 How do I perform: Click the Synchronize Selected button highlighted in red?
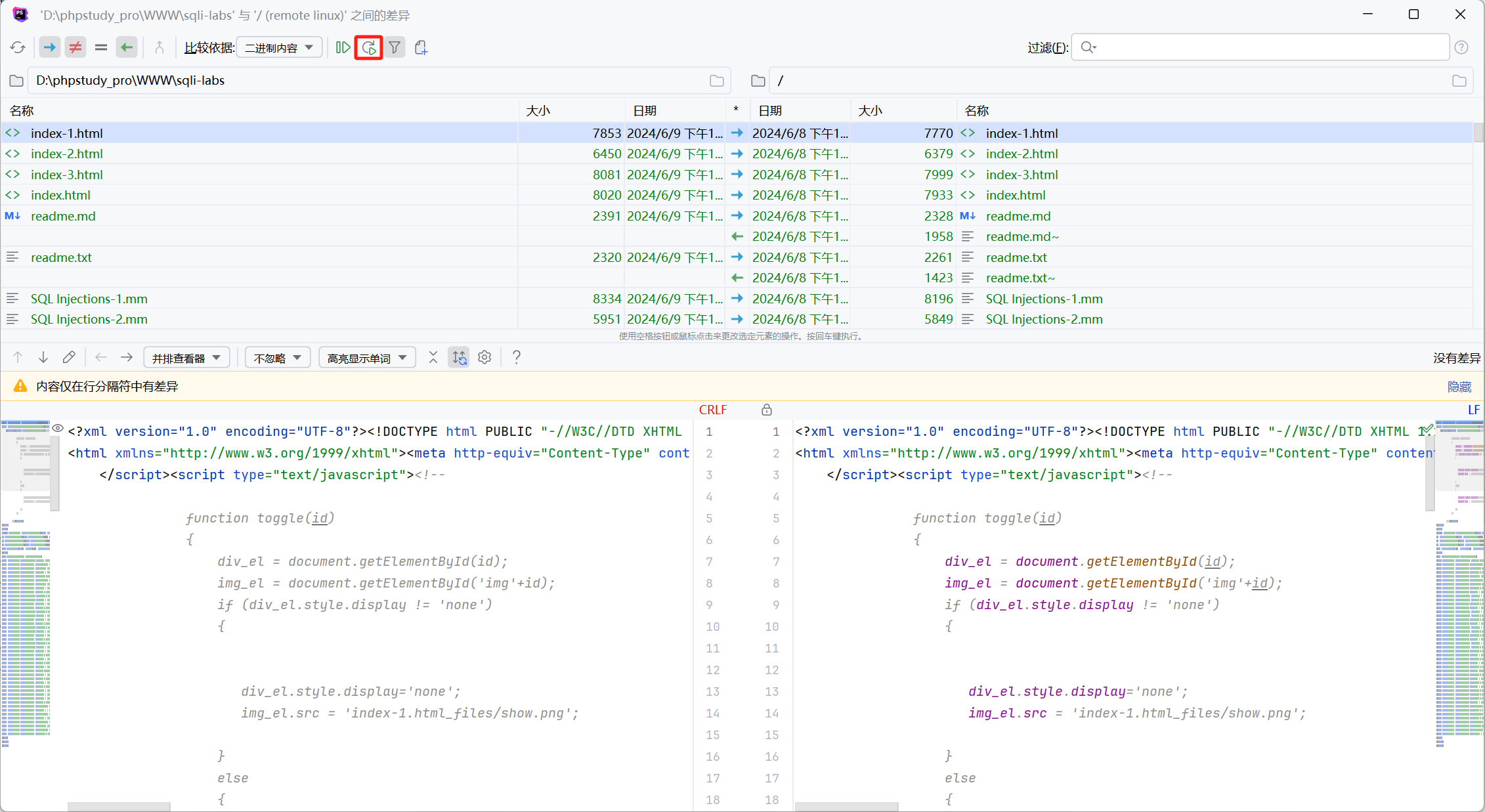[x=368, y=47]
